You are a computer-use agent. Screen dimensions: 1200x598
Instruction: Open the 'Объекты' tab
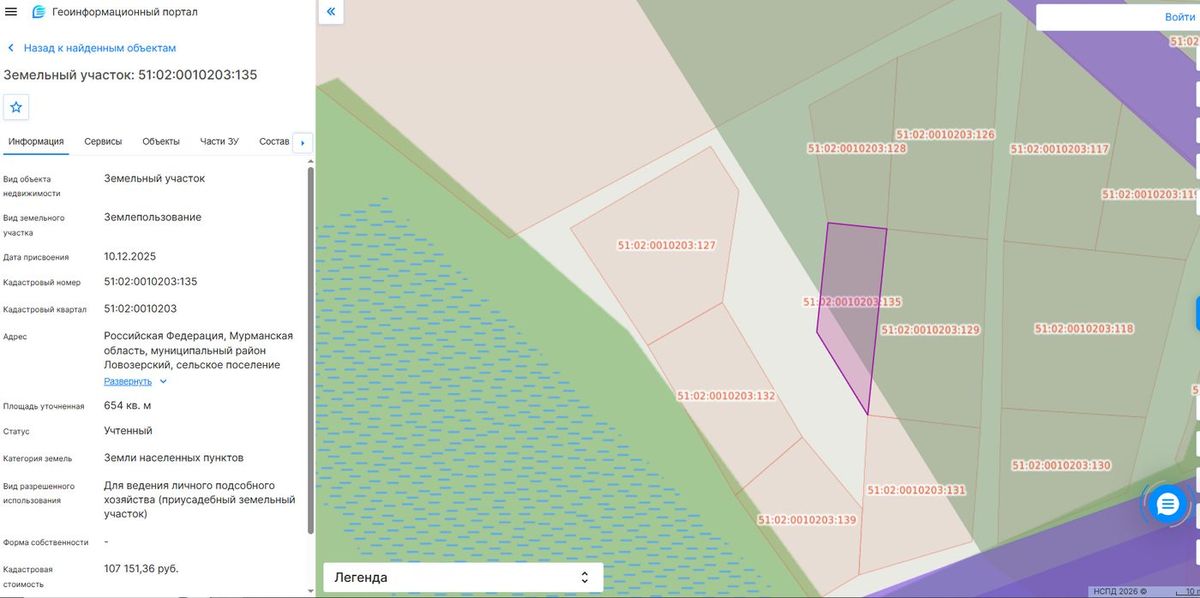tap(161, 141)
